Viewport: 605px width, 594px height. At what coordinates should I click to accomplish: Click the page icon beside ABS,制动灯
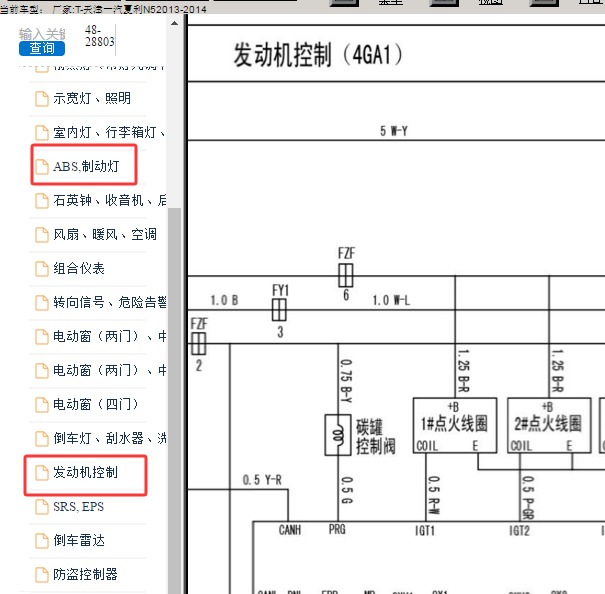click(x=42, y=167)
